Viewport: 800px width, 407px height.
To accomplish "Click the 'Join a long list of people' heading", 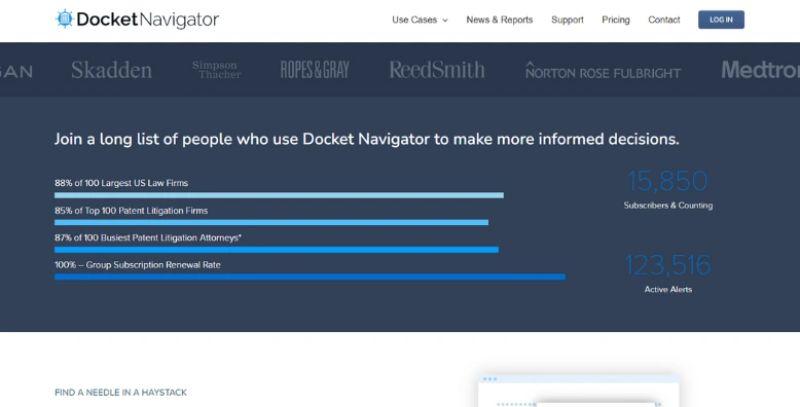I will coord(367,139).
